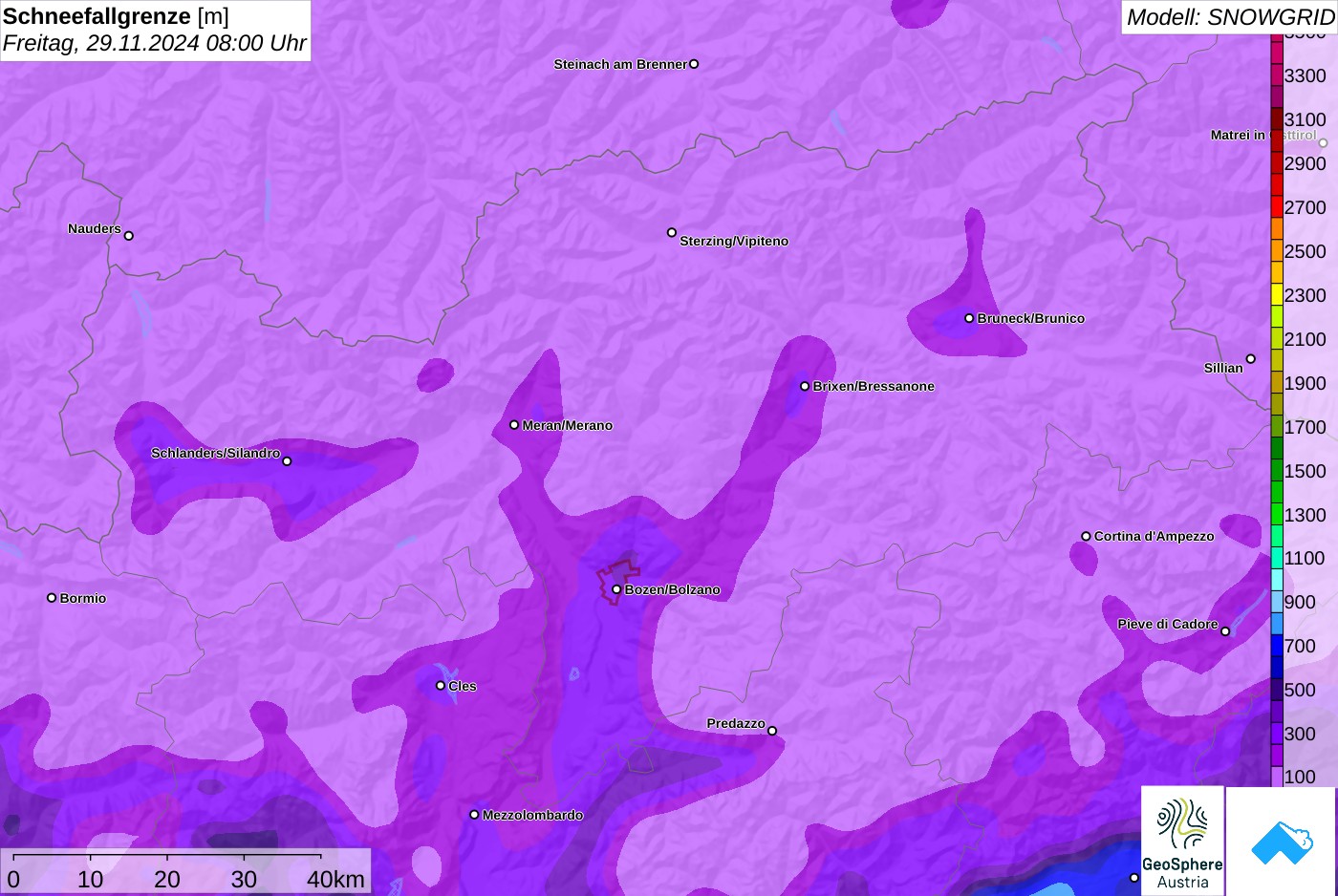
Task: Click the Bruneck/Brunico city marker
Action: (x=969, y=318)
